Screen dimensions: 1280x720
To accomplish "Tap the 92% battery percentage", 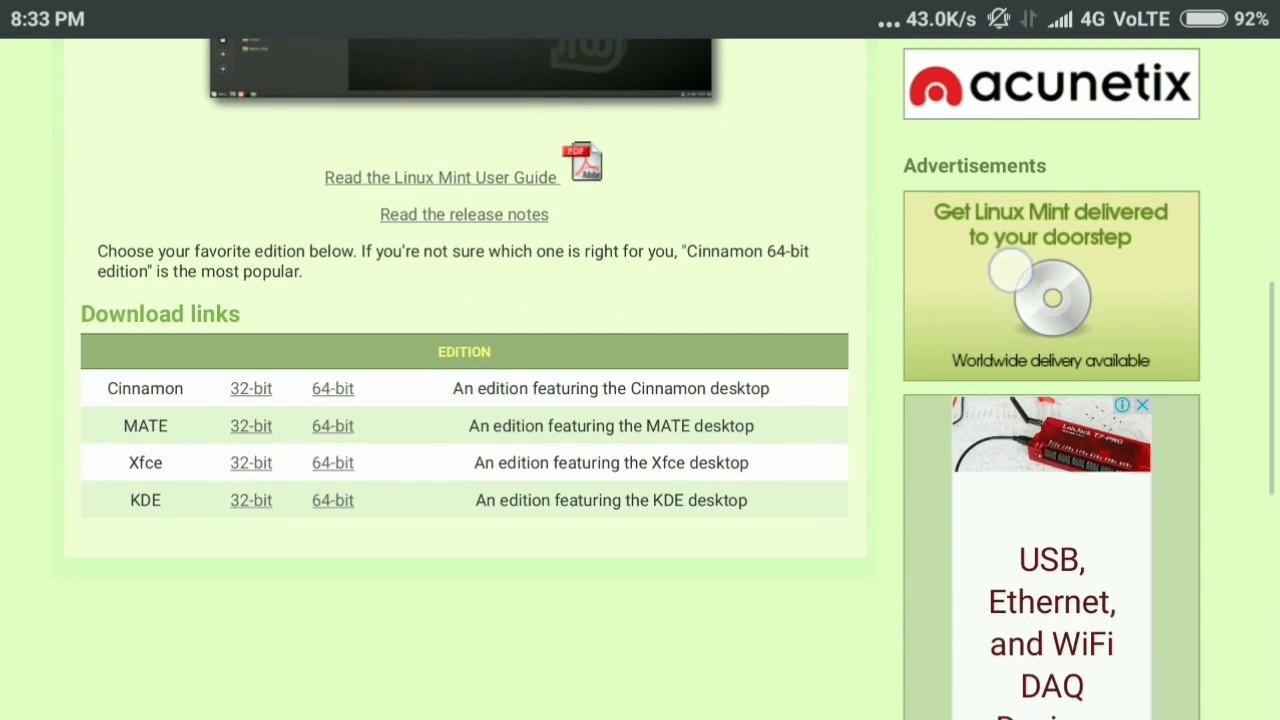I will click(1251, 19).
